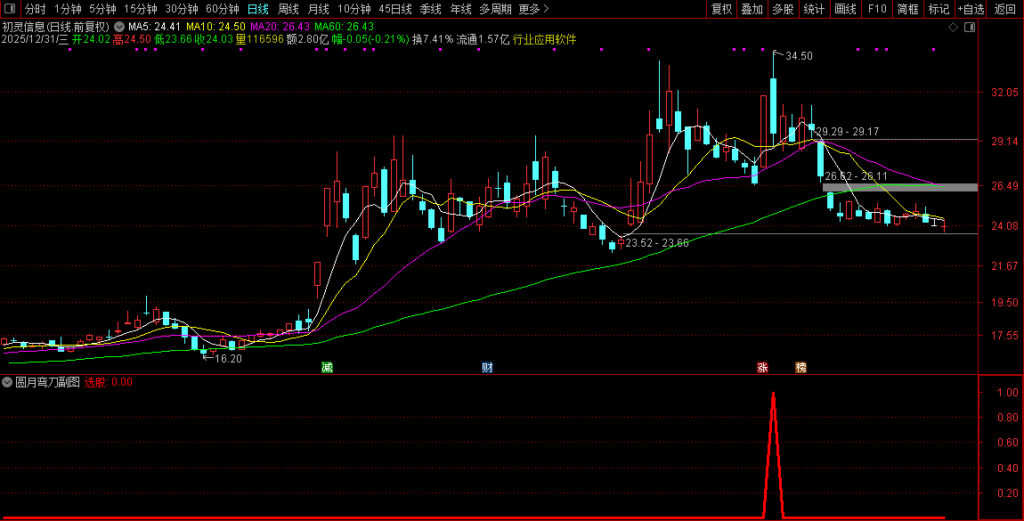Switch to 周线 weekly timeframe
This screenshot has width=1024, height=521.
point(288,9)
